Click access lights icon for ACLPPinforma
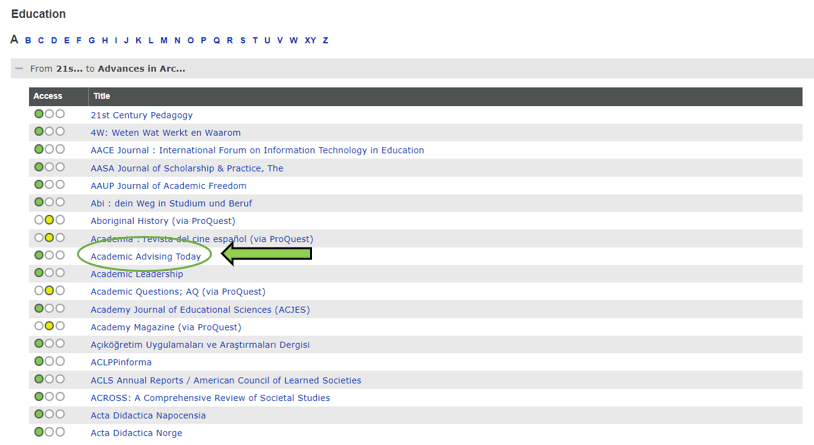The height and width of the screenshot is (445, 814). pyautogui.click(x=49, y=361)
